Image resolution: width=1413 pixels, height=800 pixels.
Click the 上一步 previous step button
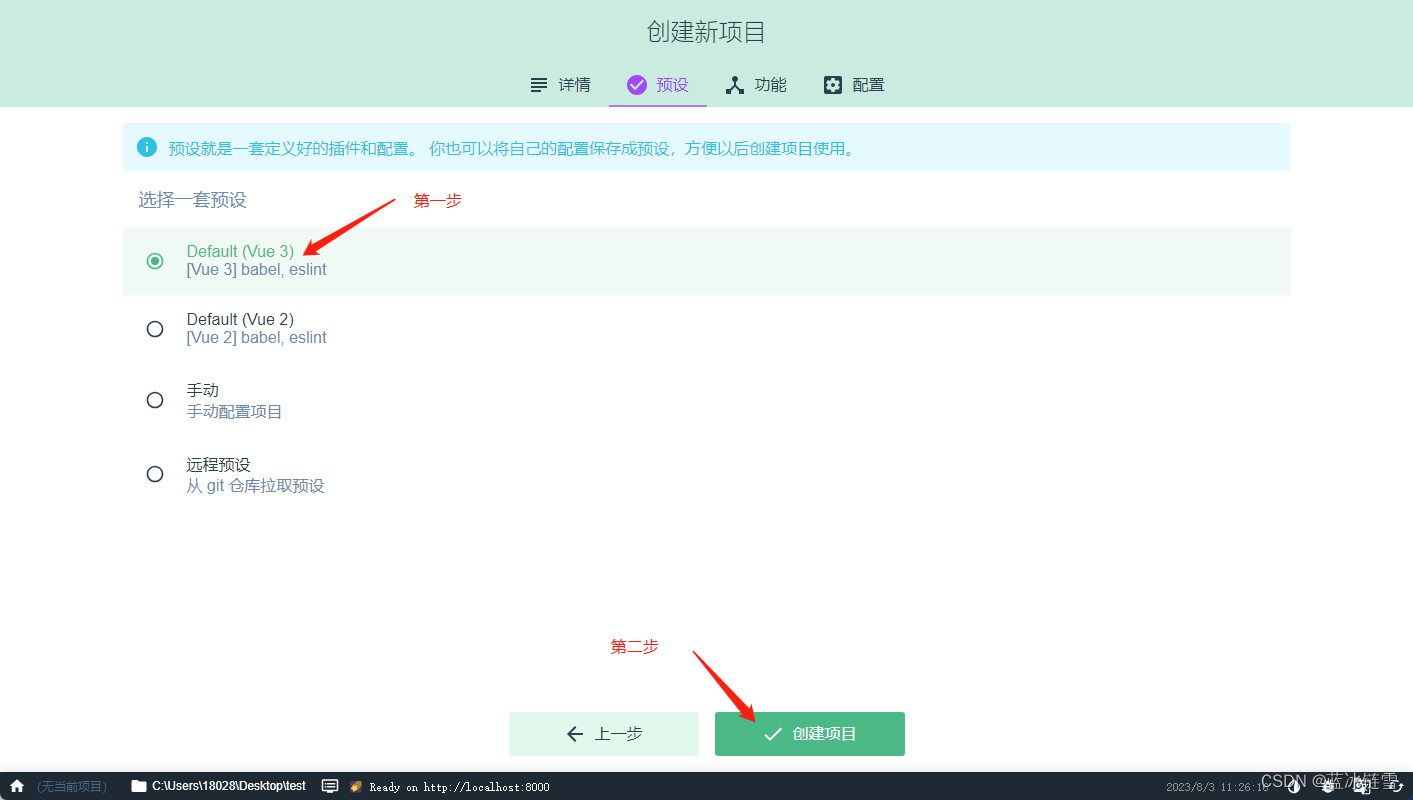point(604,734)
